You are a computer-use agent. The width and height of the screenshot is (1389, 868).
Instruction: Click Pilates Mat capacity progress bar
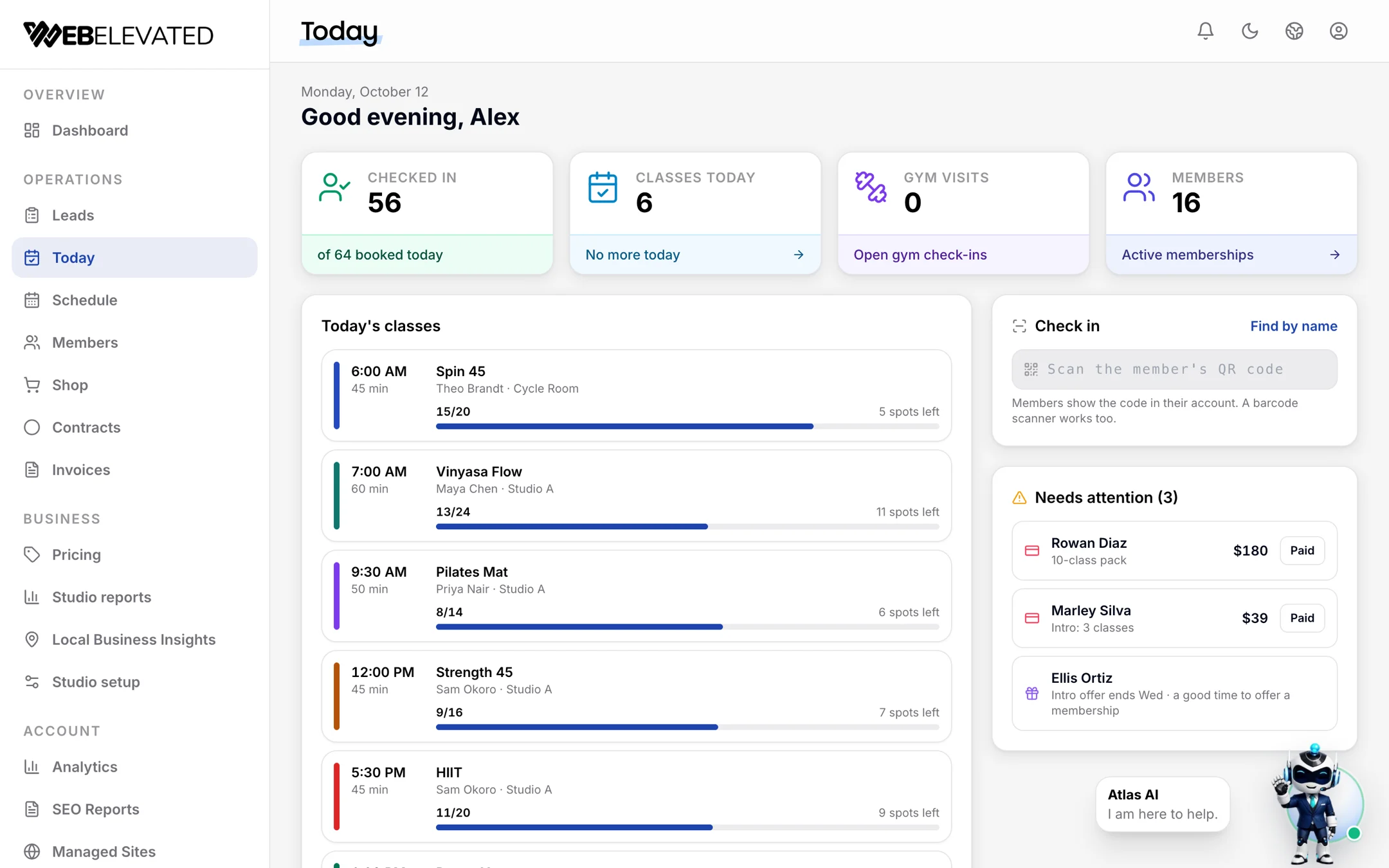[687, 627]
